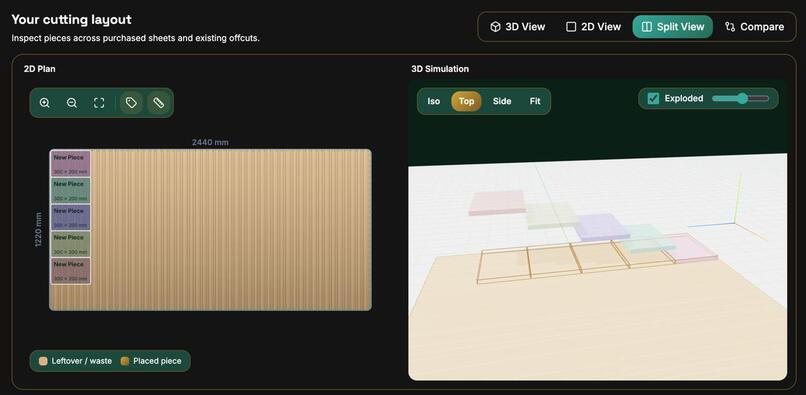This screenshot has height=395, width=806.
Task: Click the 2D Plan heading
Action: [x=40, y=69]
